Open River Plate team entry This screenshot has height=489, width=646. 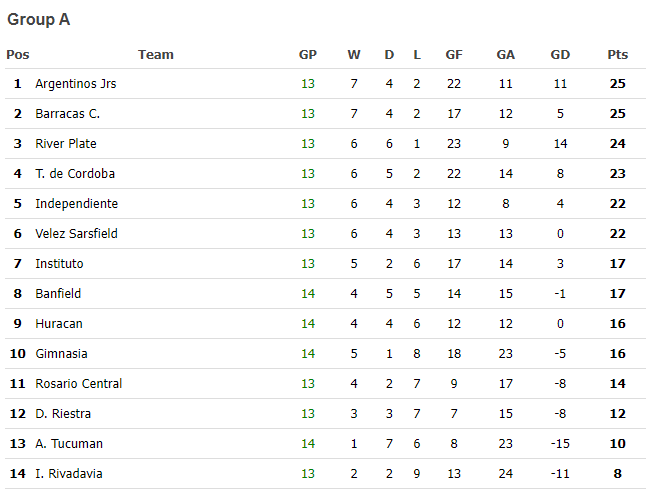click(x=66, y=144)
